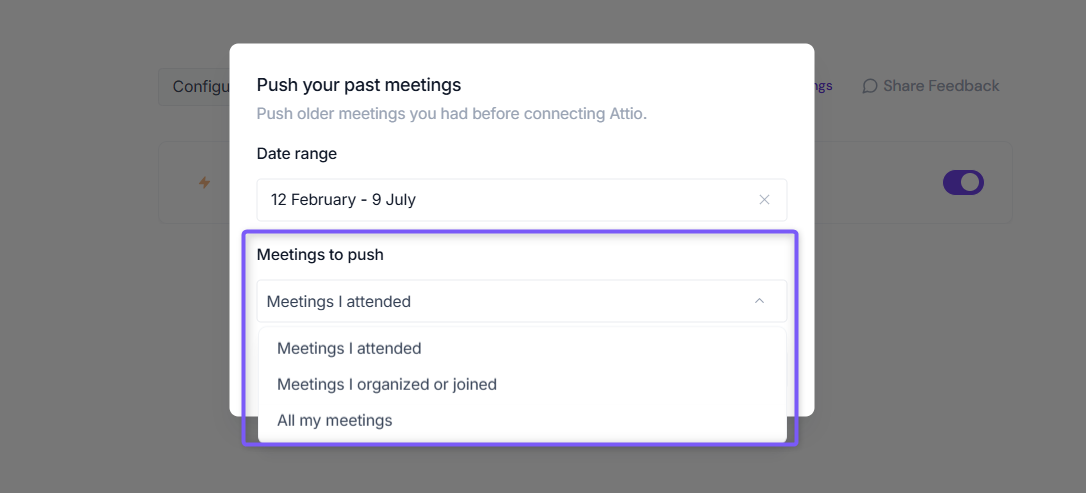Screen dimensions: 1086x493
Task: Click the "Push your past meetings" heading
Action: point(359,85)
